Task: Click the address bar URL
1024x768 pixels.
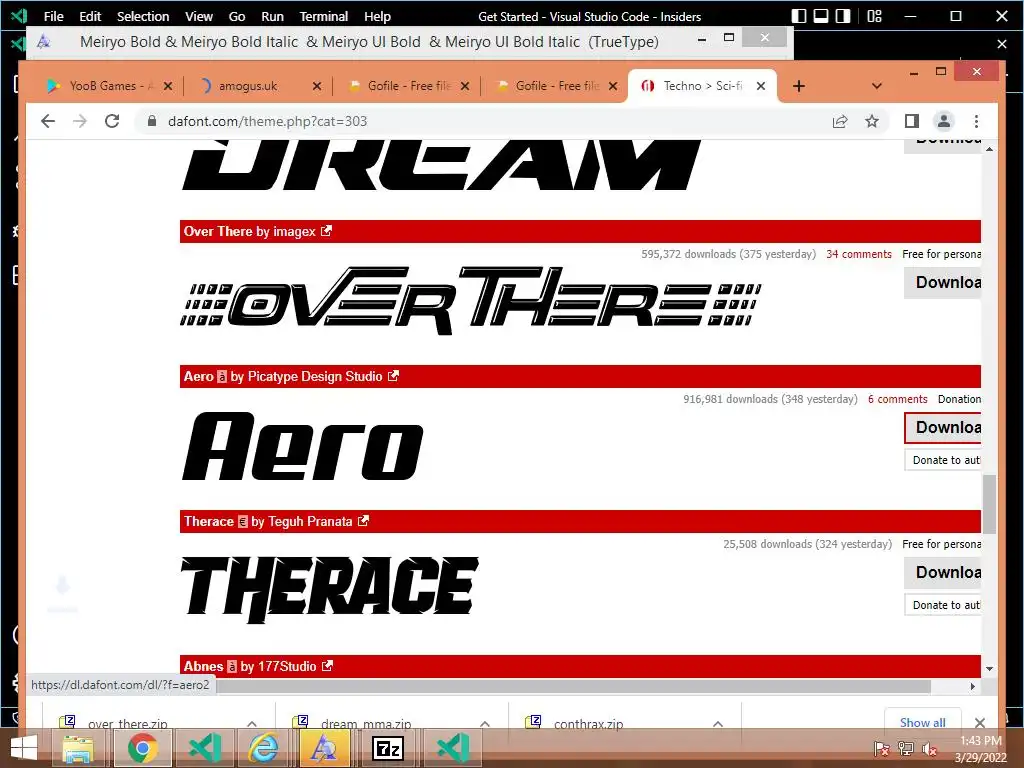Action: tap(267, 121)
